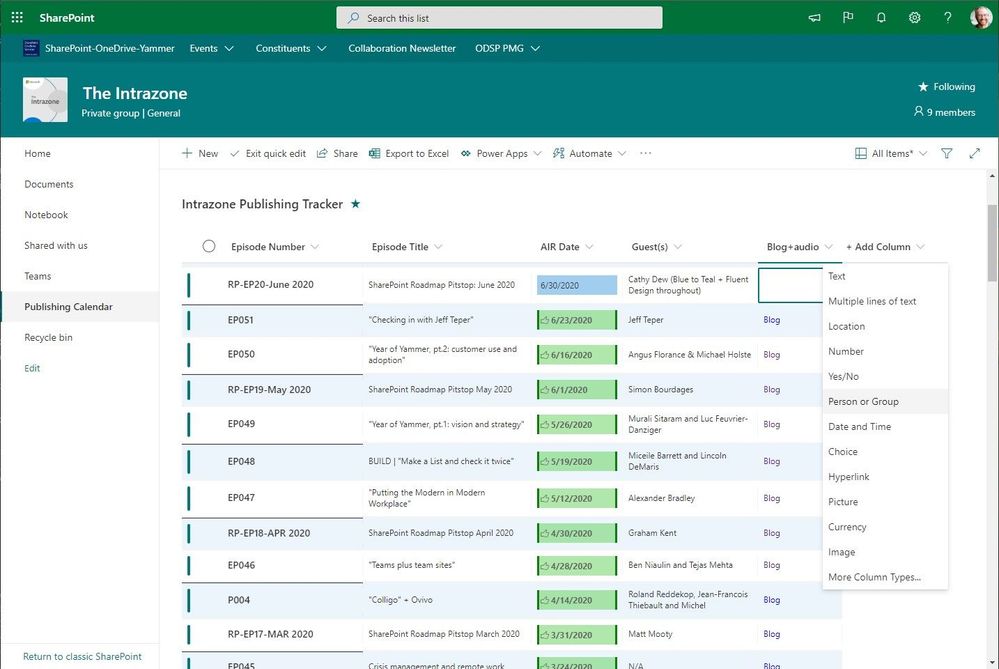Click the Add Column header
Screen dimensions: 999x669
pyautogui.click(x=885, y=247)
